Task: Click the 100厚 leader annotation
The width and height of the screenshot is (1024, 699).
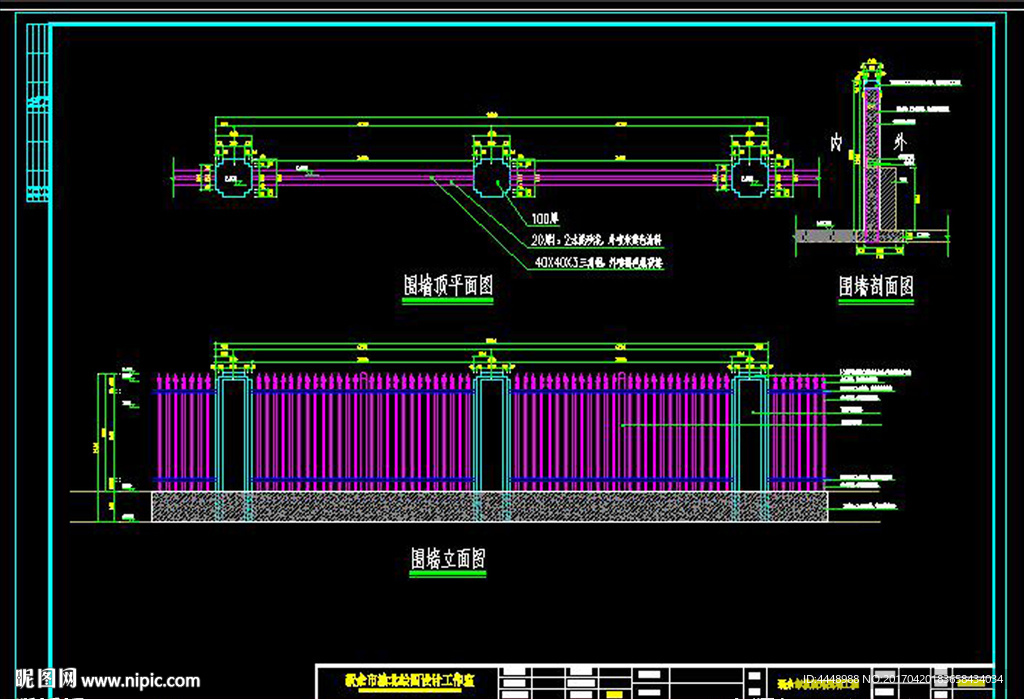Action: pyautogui.click(x=545, y=219)
